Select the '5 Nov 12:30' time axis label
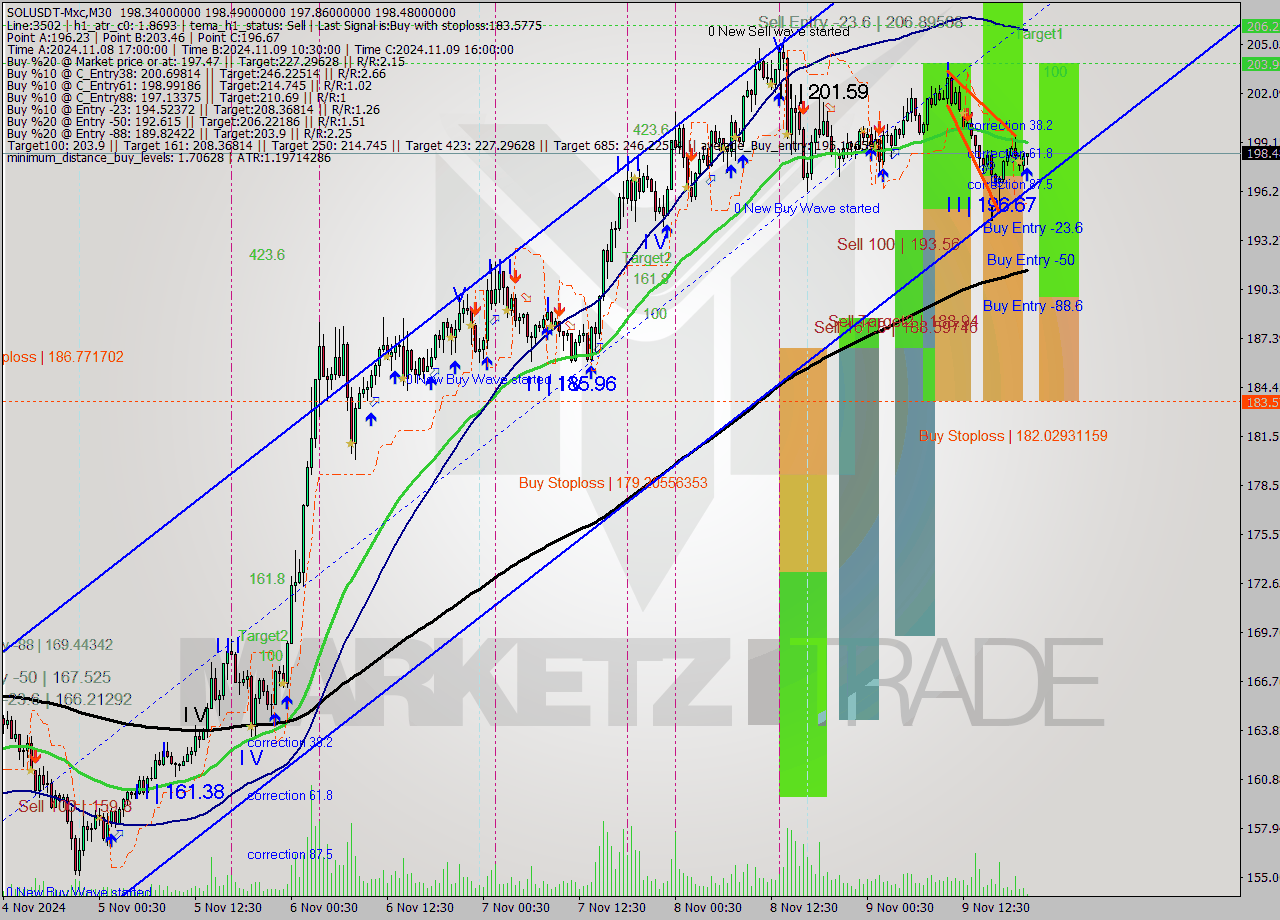The height and width of the screenshot is (920, 1280). [227, 908]
